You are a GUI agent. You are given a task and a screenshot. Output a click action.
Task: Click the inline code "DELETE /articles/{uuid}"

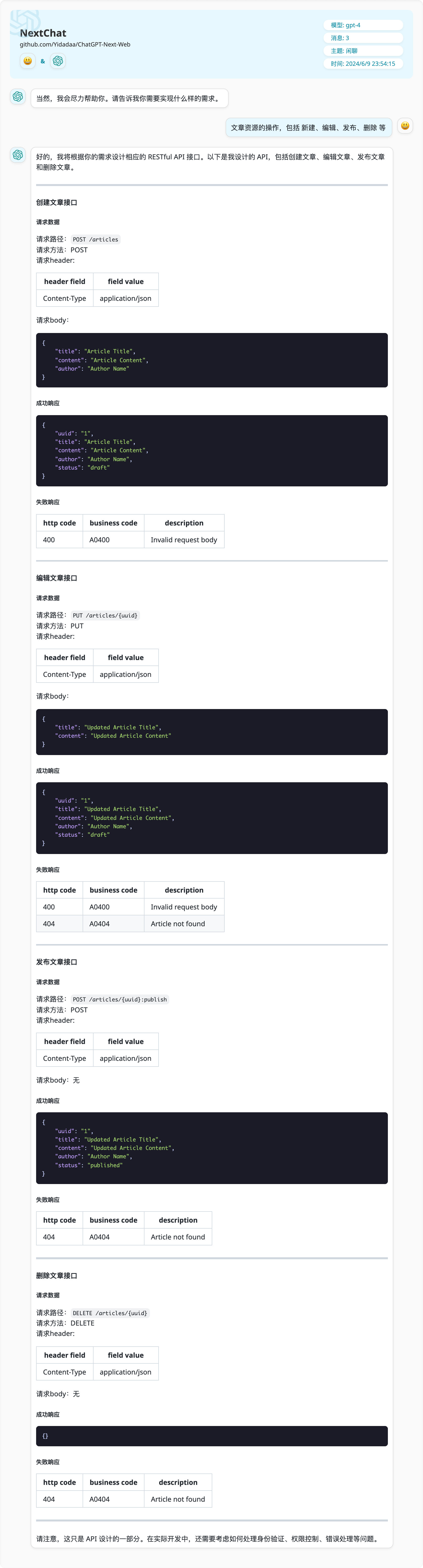click(x=110, y=1313)
